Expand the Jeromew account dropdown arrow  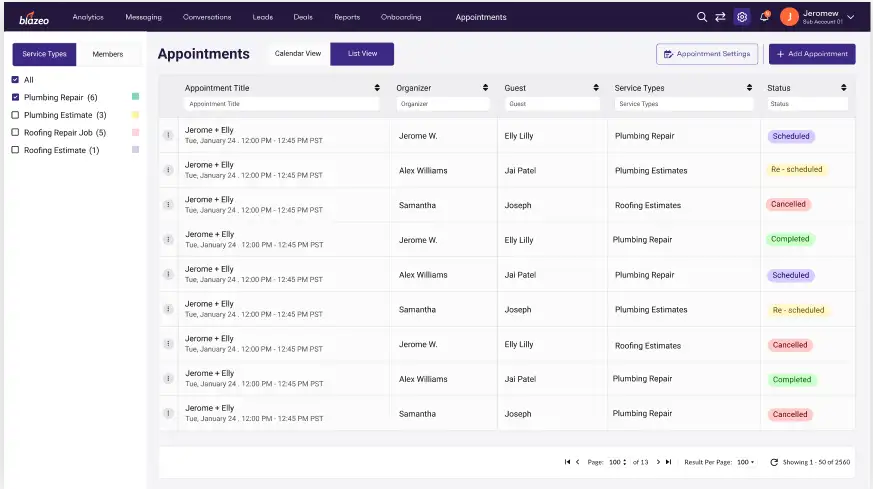coord(851,17)
